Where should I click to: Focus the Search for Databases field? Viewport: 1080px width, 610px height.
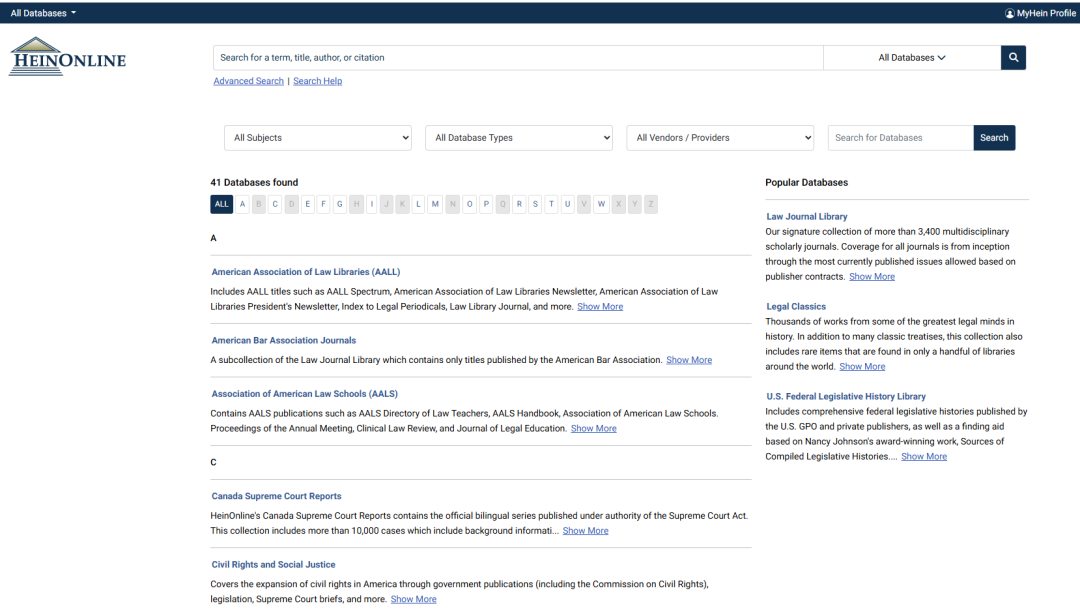pos(900,138)
